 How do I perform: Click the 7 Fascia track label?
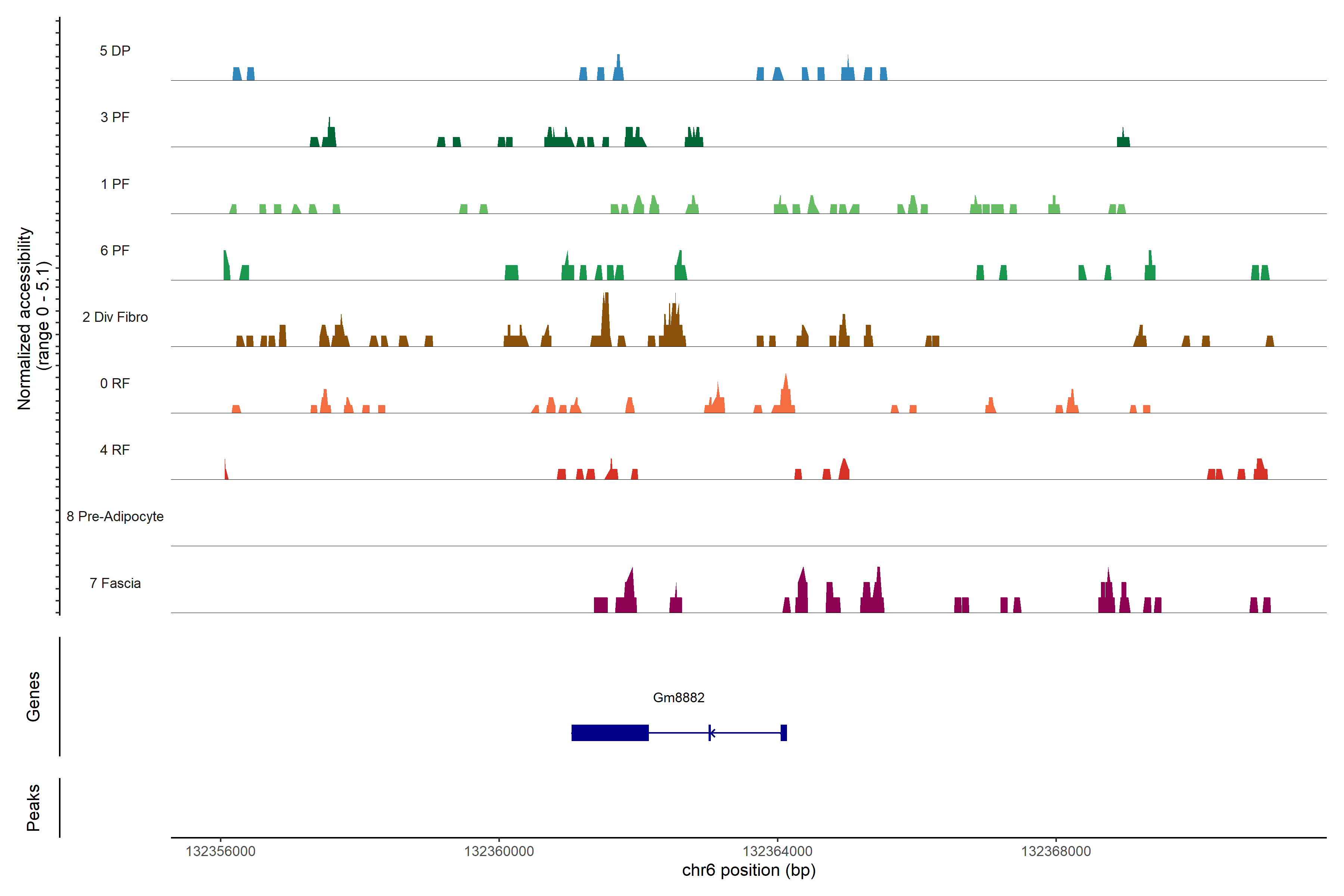click(x=115, y=583)
